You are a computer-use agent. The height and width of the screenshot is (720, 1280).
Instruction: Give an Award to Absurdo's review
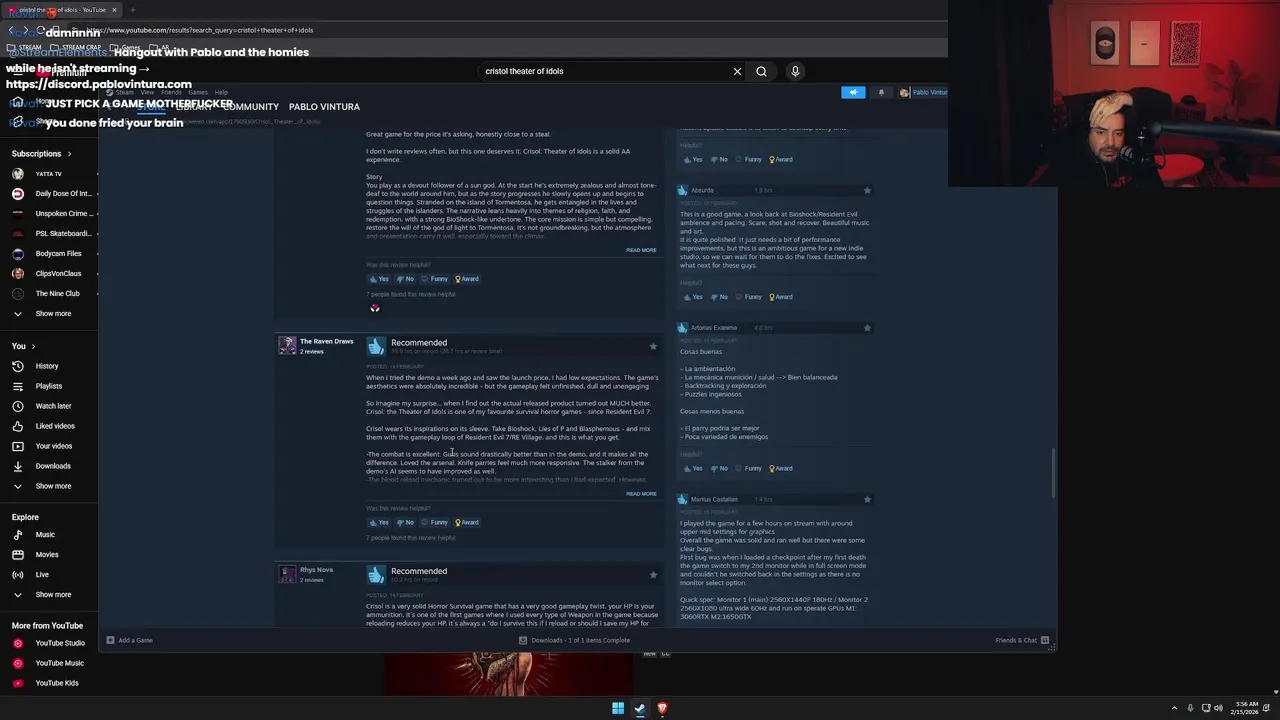click(x=780, y=297)
